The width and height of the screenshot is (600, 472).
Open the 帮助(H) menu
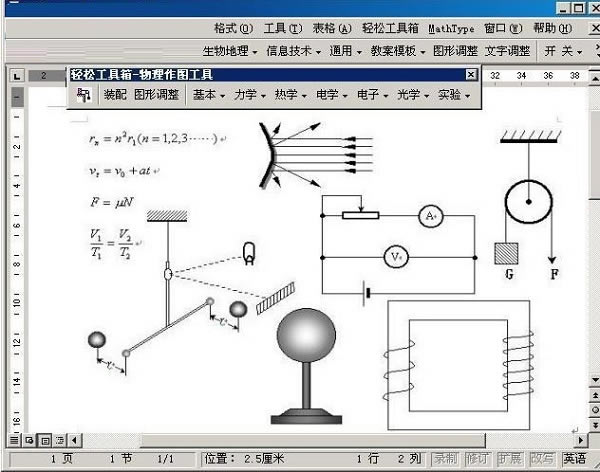point(553,28)
